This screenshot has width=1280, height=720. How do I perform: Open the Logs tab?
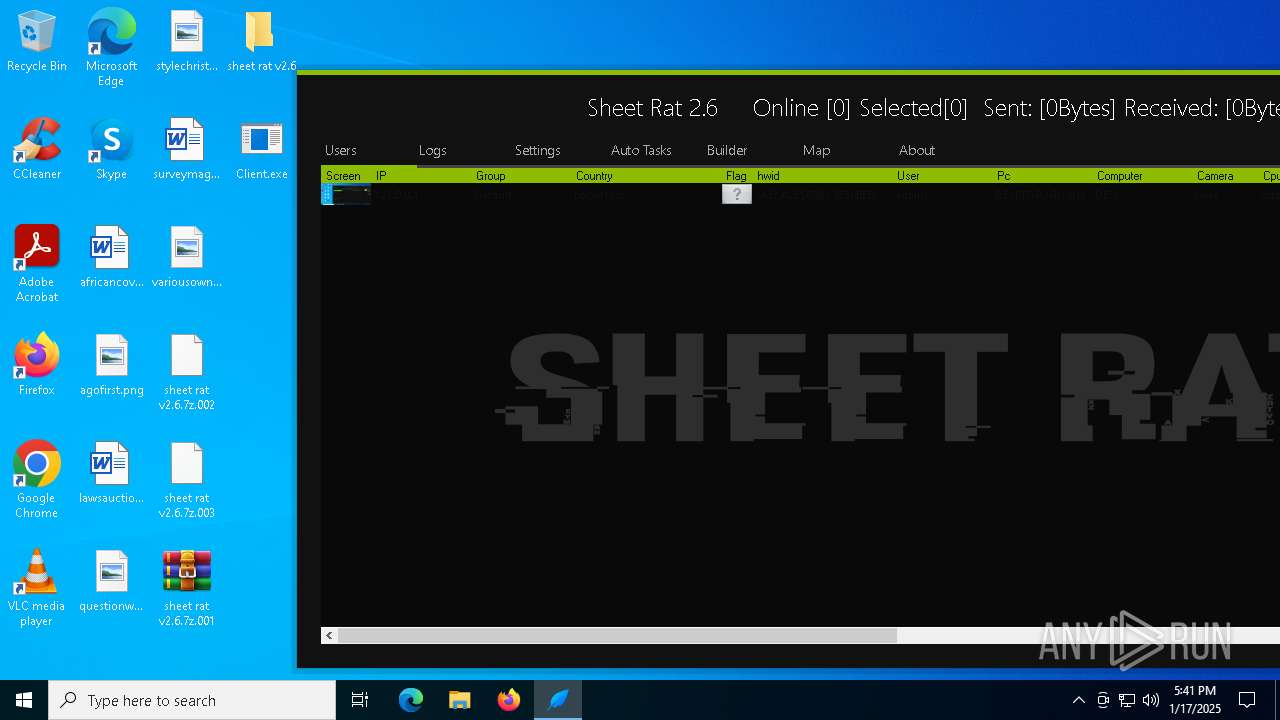pyautogui.click(x=433, y=150)
